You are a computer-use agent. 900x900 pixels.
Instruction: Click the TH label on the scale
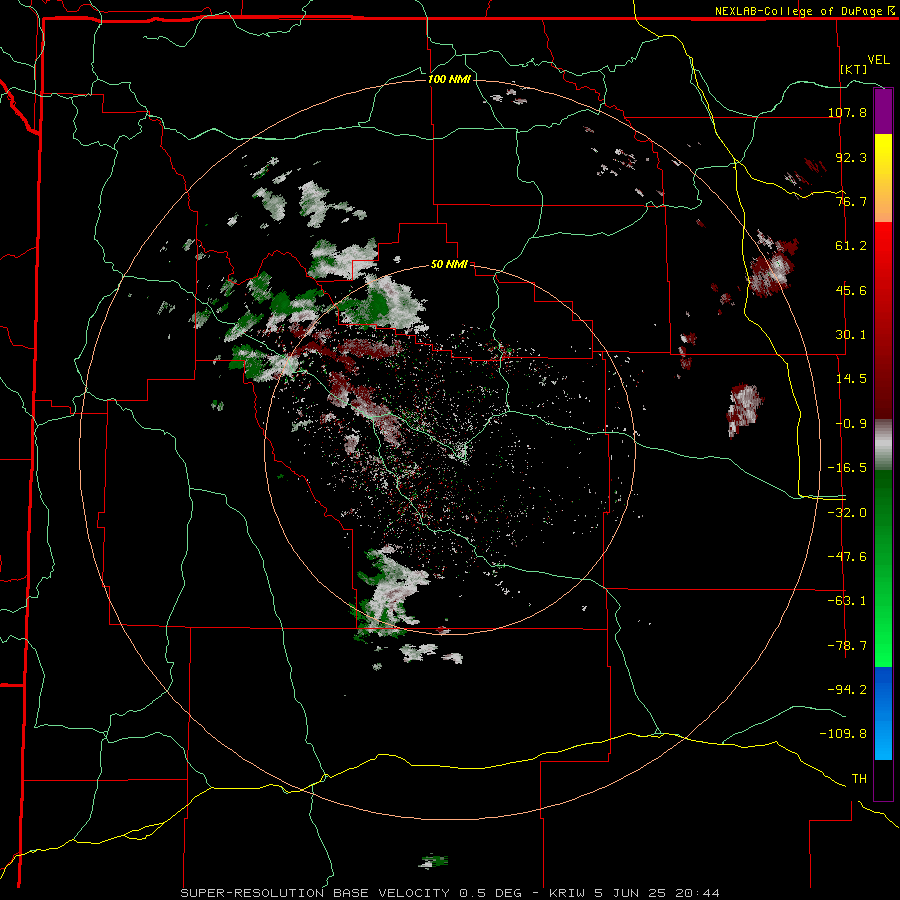coord(859,779)
